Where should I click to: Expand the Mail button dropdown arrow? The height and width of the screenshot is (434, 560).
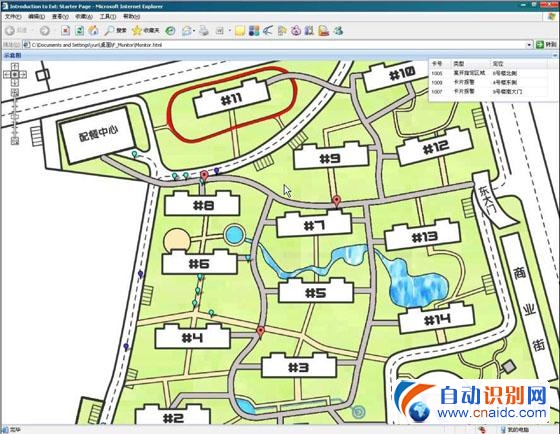pos(194,31)
